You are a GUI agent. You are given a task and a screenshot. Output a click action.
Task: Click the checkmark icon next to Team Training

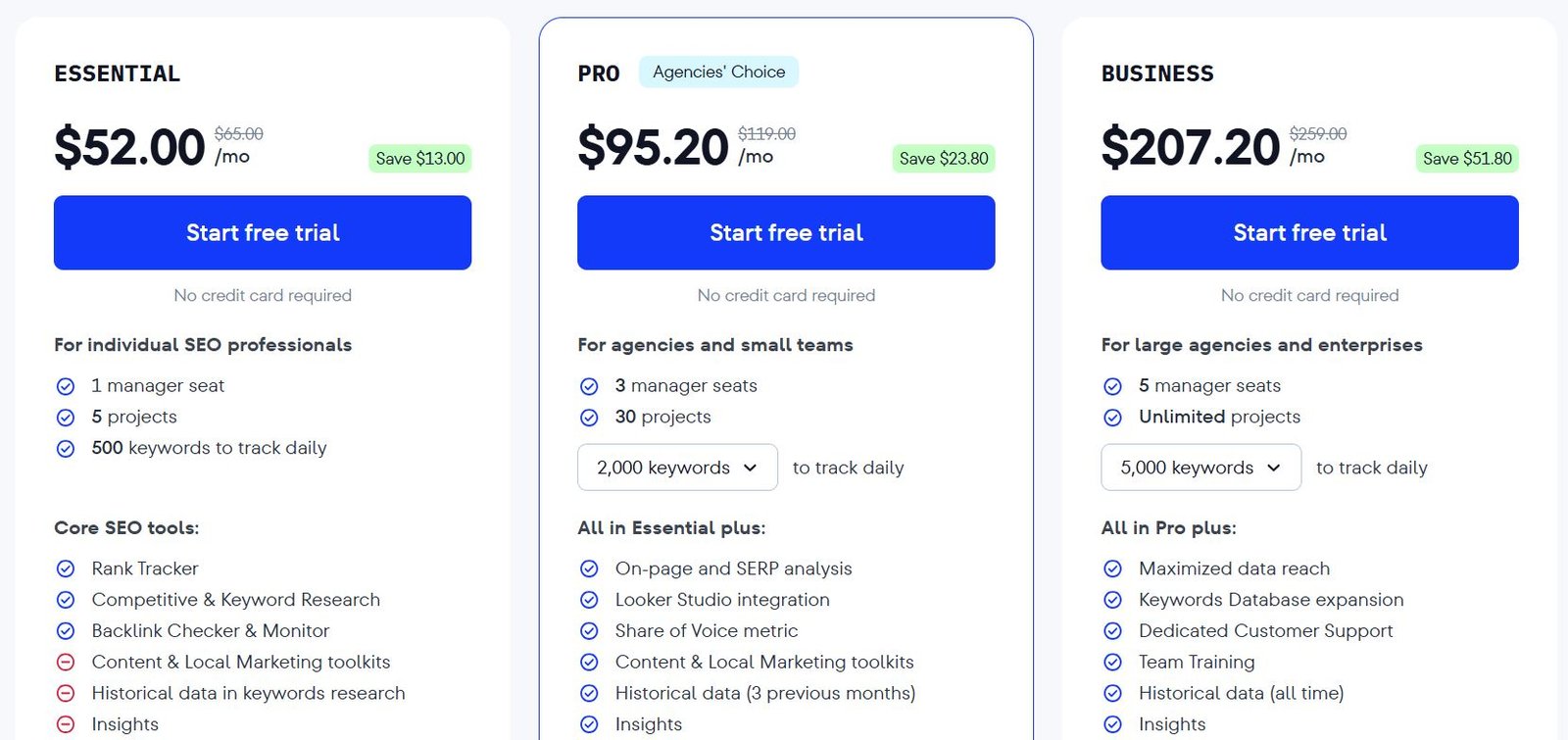1112,662
